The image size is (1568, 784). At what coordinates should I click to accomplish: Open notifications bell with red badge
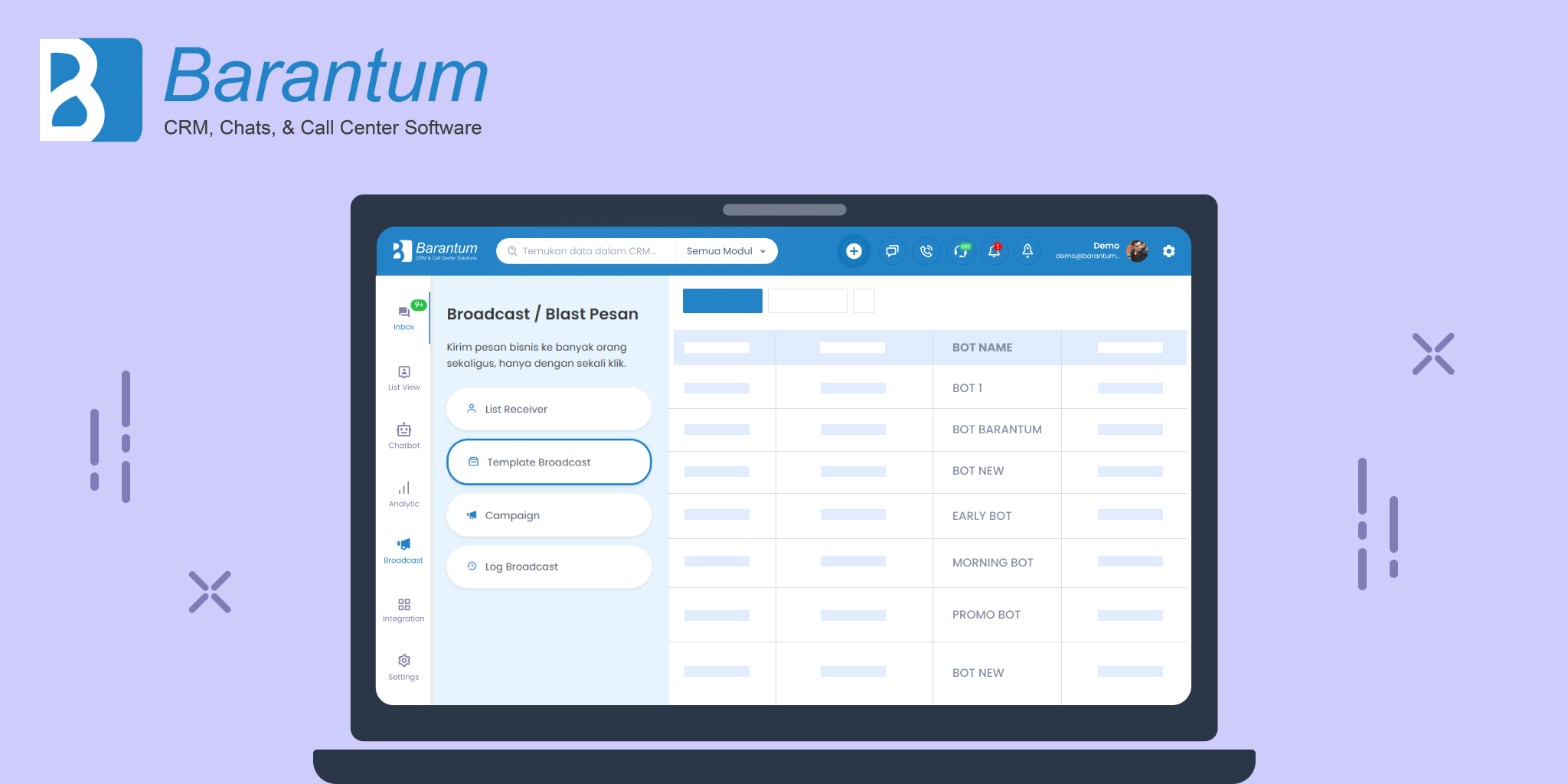[995, 251]
